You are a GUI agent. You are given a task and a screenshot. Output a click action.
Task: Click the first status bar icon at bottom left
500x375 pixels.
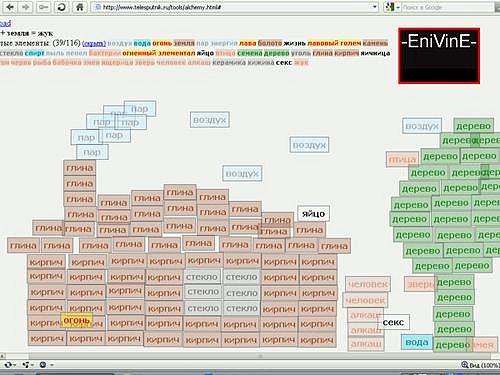click(x=8, y=365)
